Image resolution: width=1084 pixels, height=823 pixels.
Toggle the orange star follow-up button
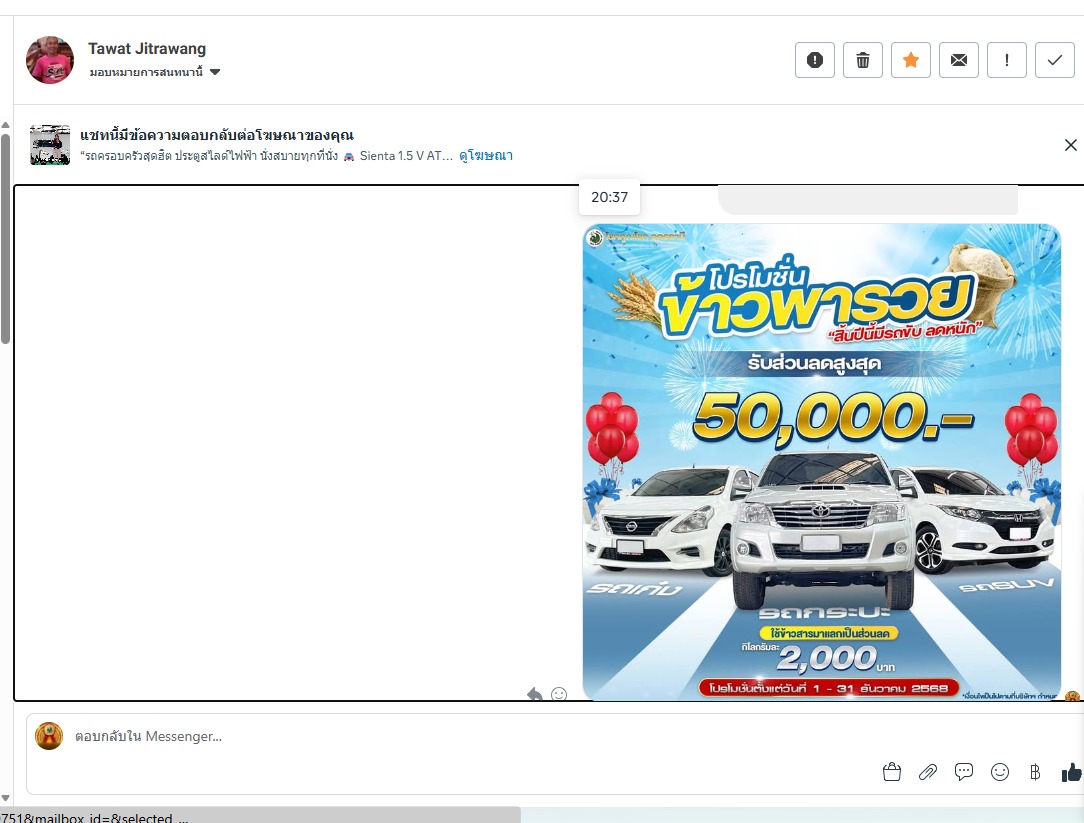pyautogui.click(x=910, y=60)
